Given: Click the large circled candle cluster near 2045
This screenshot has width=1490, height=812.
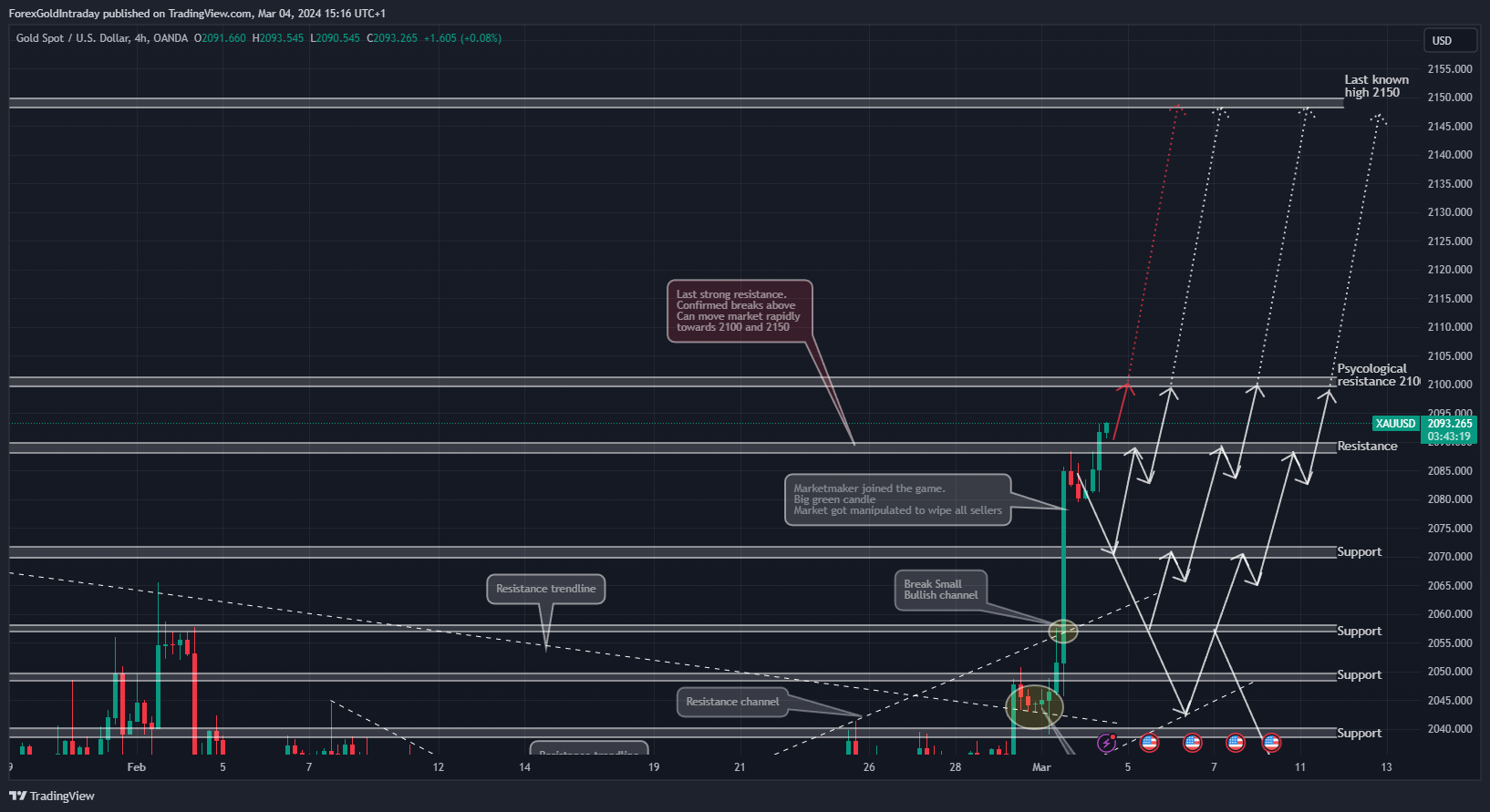Looking at the screenshot, I should [1034, 706].
